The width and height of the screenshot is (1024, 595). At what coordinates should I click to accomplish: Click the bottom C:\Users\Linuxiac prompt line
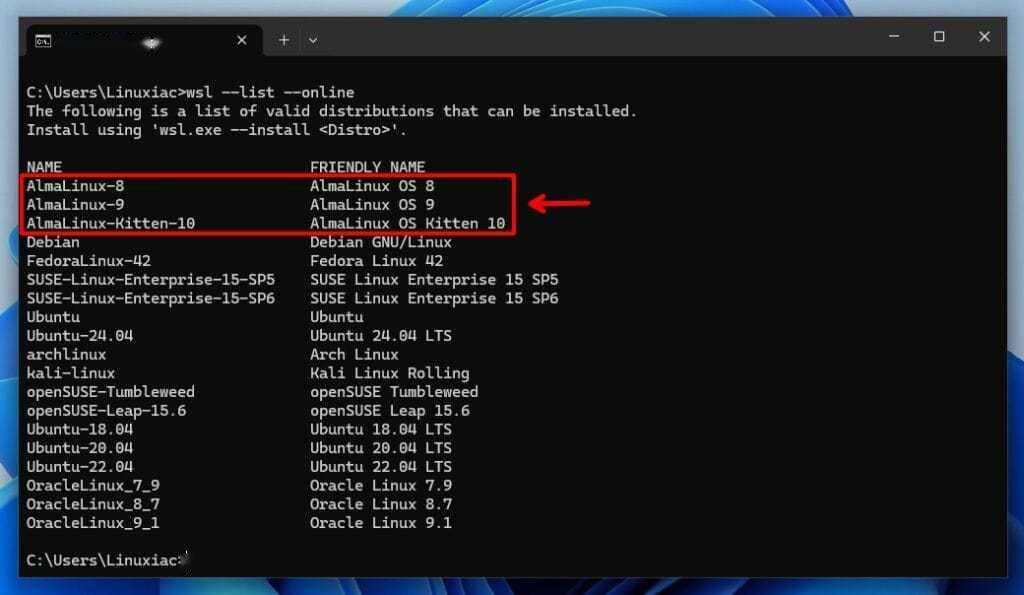pos(106,560)
